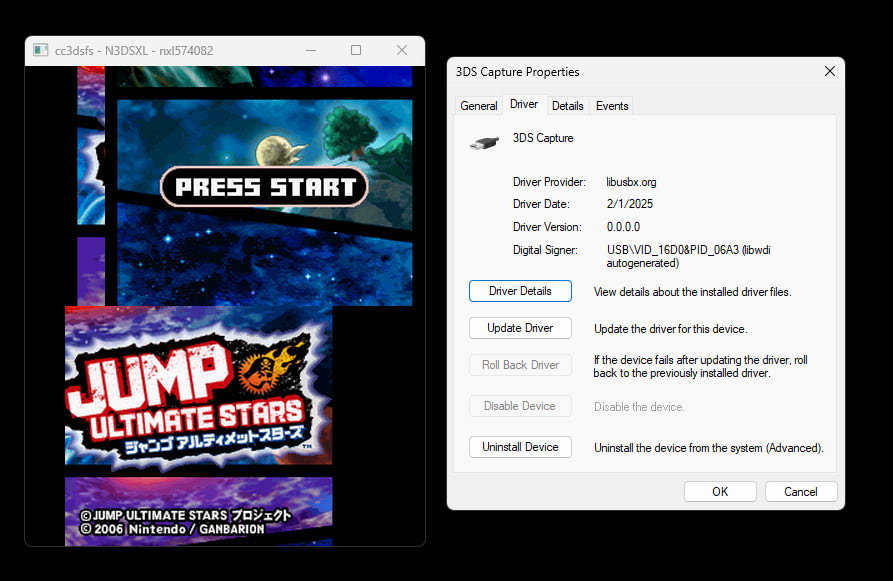Click the cc3dsfs app icon in title bar
Image resolution: width=893 pixels, height=581 pixels.
(40, 50)
